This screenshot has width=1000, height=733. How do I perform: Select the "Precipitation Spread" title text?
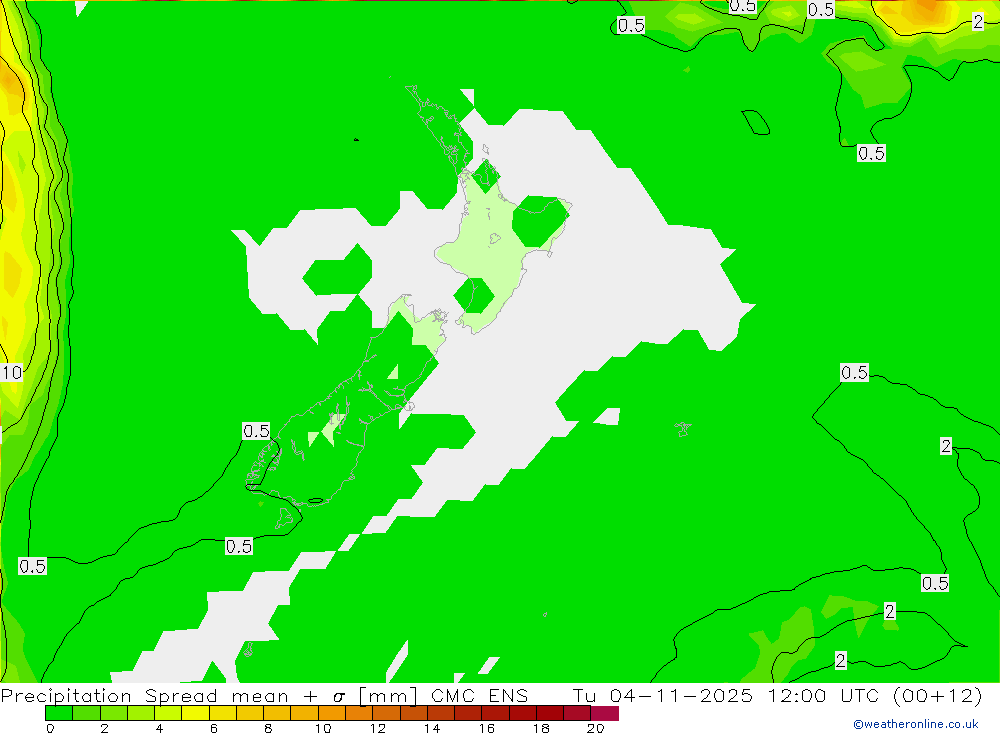click(x=109, y=695)
